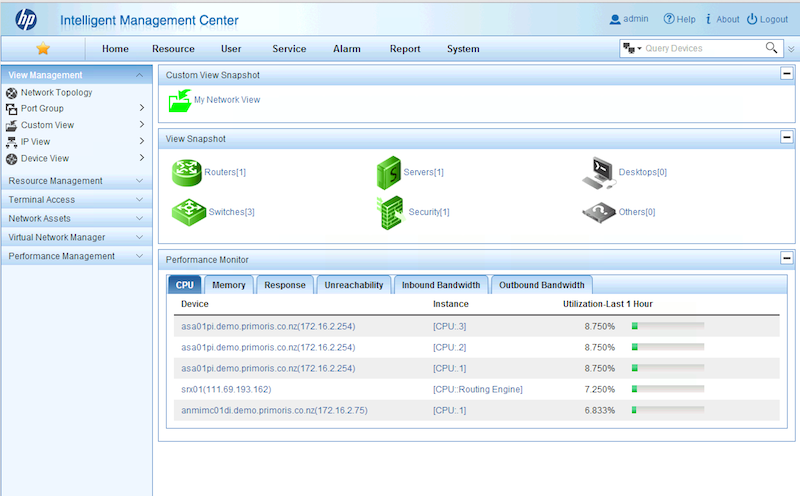Click utilization bar for srx01 row

[668, 389]
